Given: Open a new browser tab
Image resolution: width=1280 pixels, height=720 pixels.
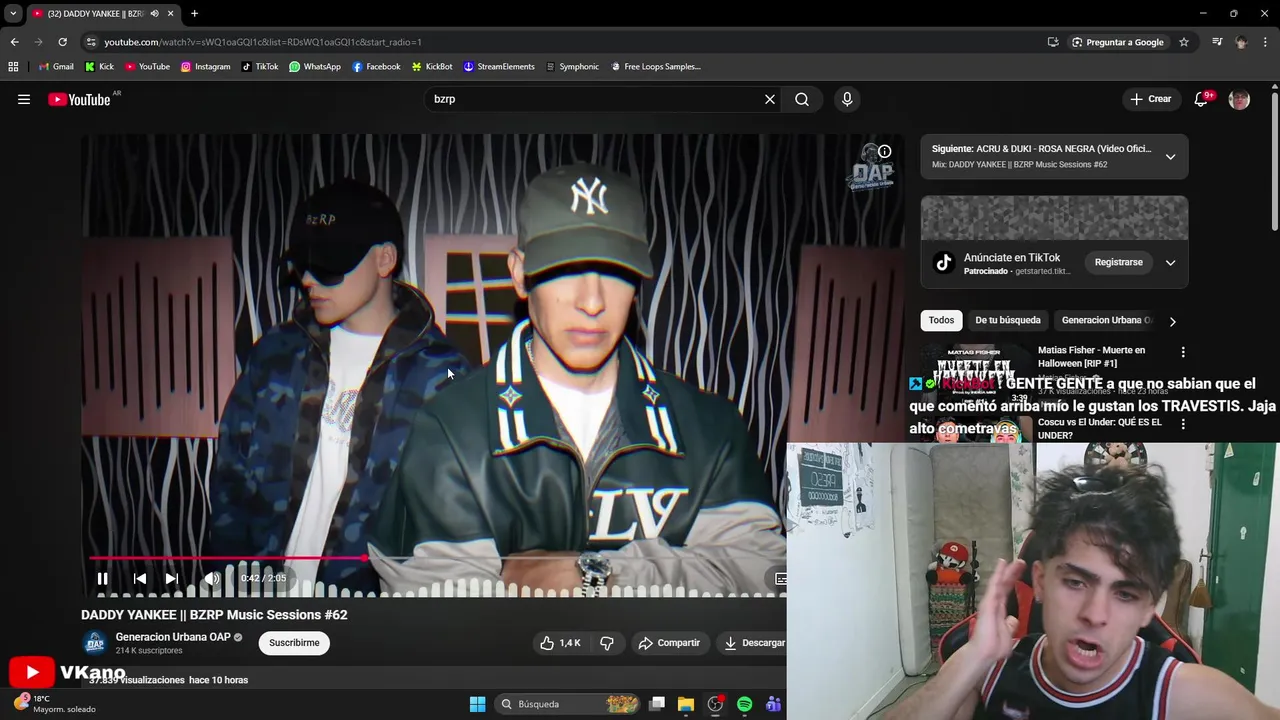Looking at the screenshot, I should 194,14.
